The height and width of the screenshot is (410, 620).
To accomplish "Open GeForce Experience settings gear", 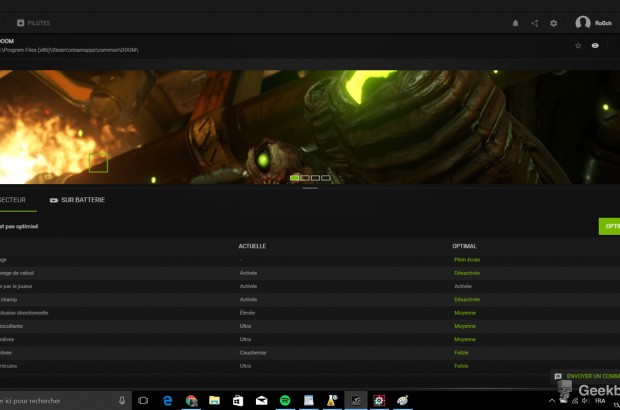I will (554, 23).
